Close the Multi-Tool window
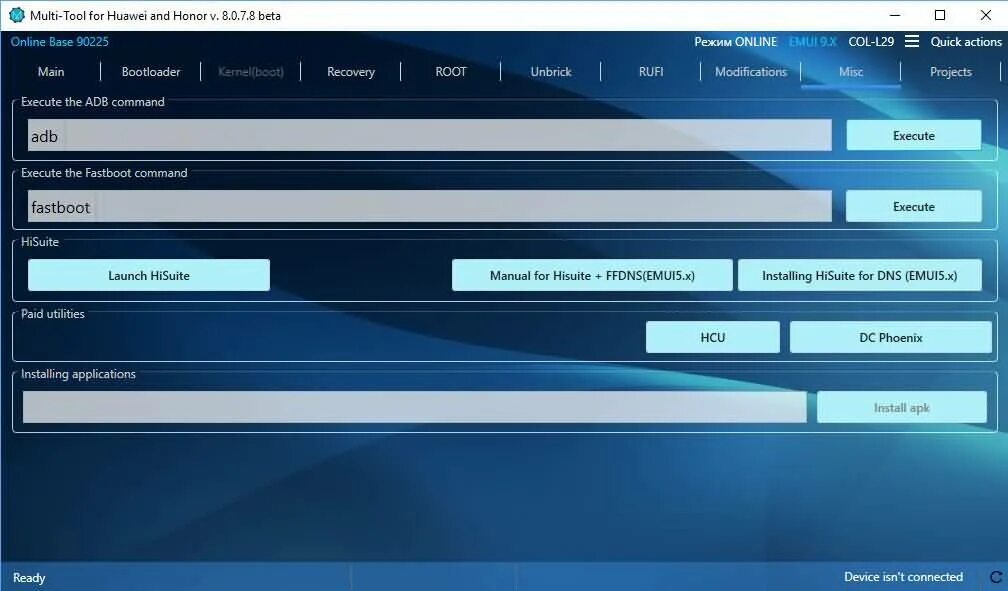 click(986, 15)
